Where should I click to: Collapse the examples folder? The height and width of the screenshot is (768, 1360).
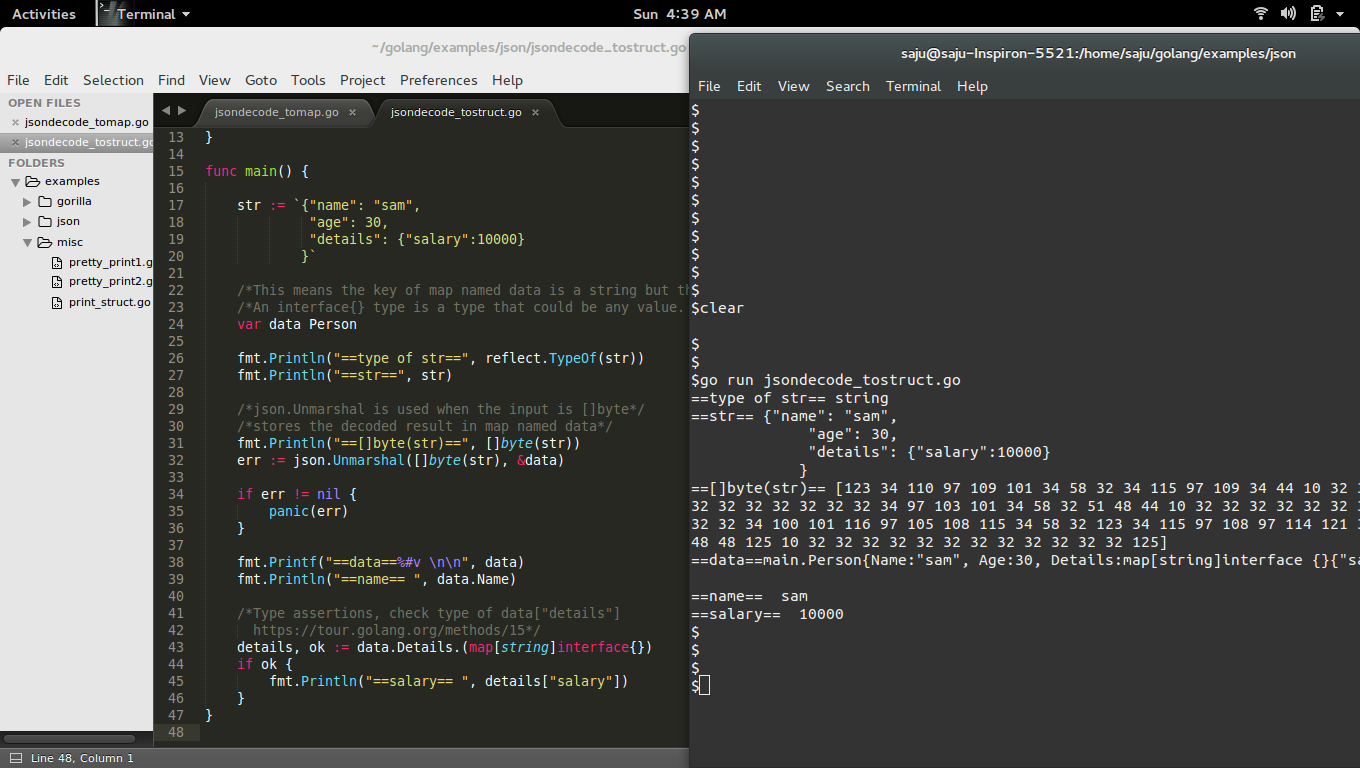point(14,181)
